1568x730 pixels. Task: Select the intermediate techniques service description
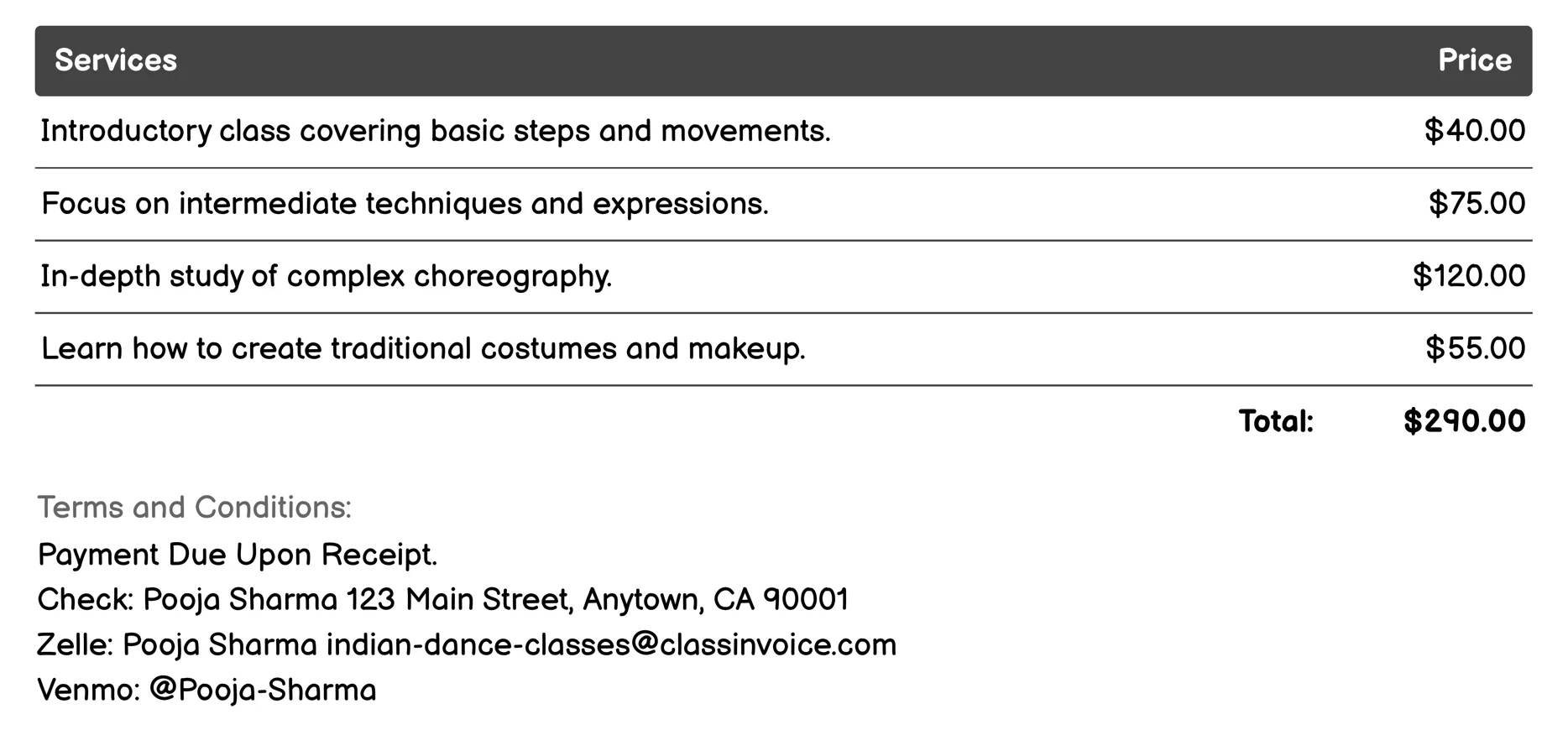405,204
